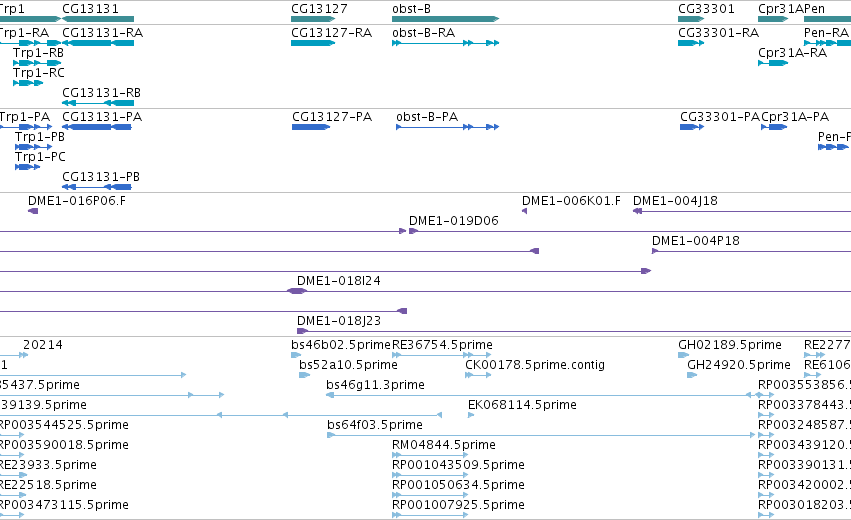The image size is (851, 520).
Task: Click the DME1-019D06 clone label
Action: tap(454, 221)
